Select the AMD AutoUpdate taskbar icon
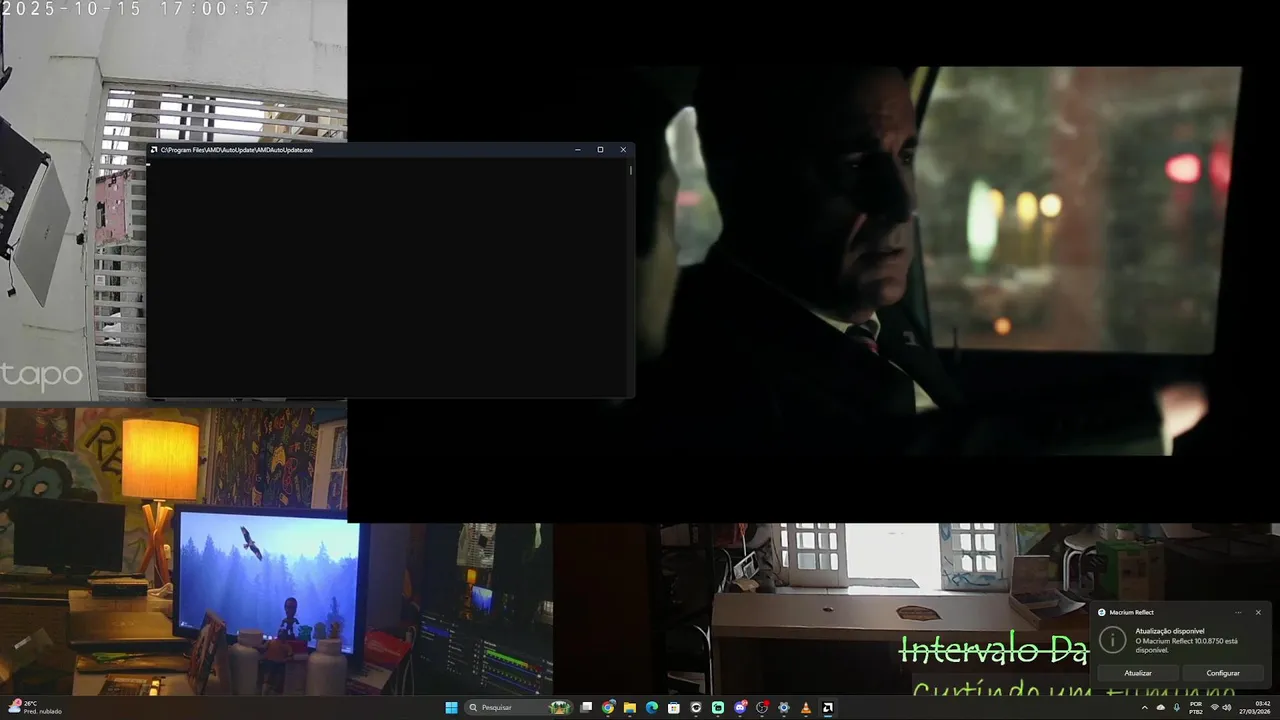 (828, 708)
